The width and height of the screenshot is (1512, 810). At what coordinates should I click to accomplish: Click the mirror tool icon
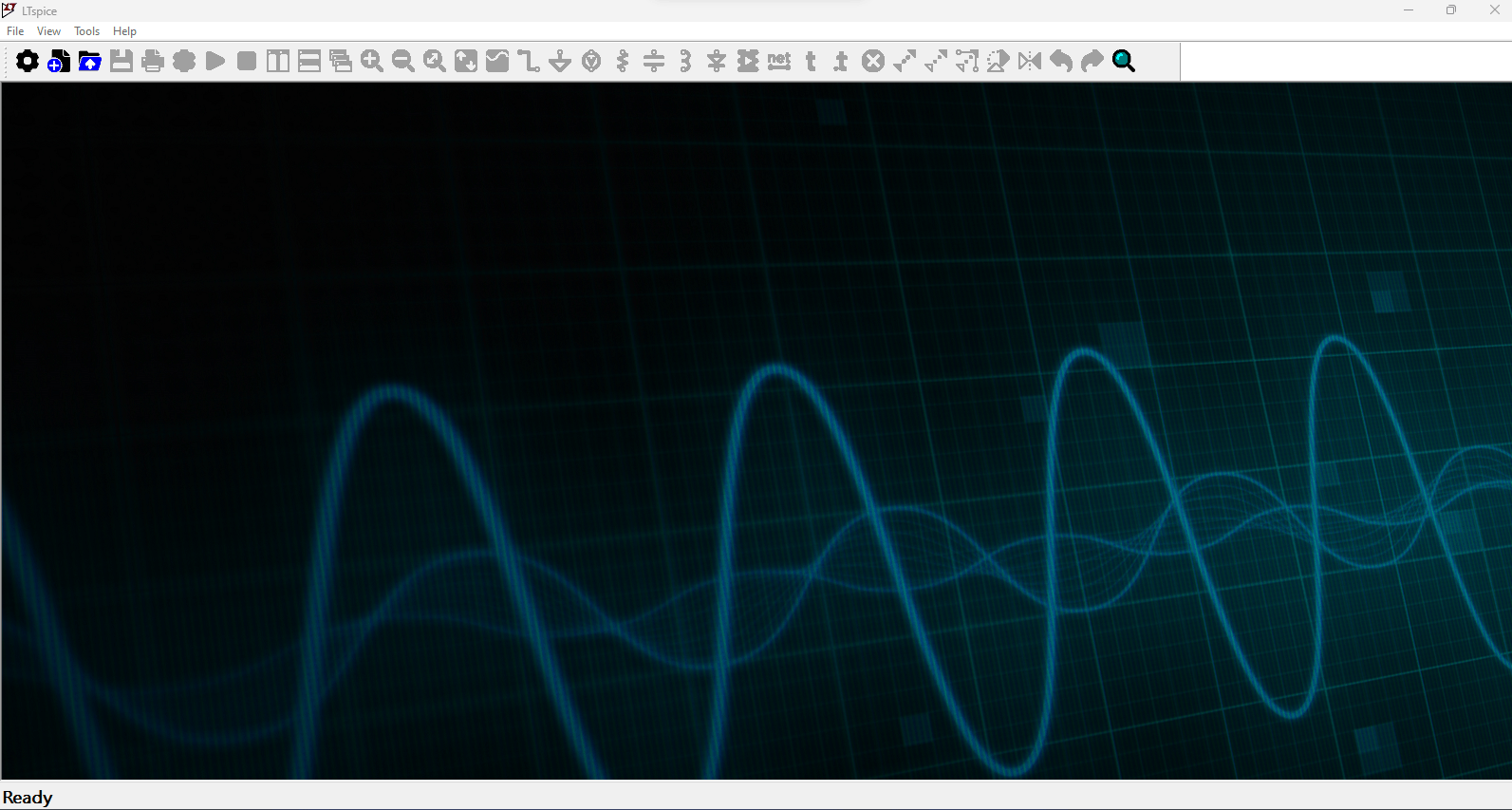coord(1030,62)
